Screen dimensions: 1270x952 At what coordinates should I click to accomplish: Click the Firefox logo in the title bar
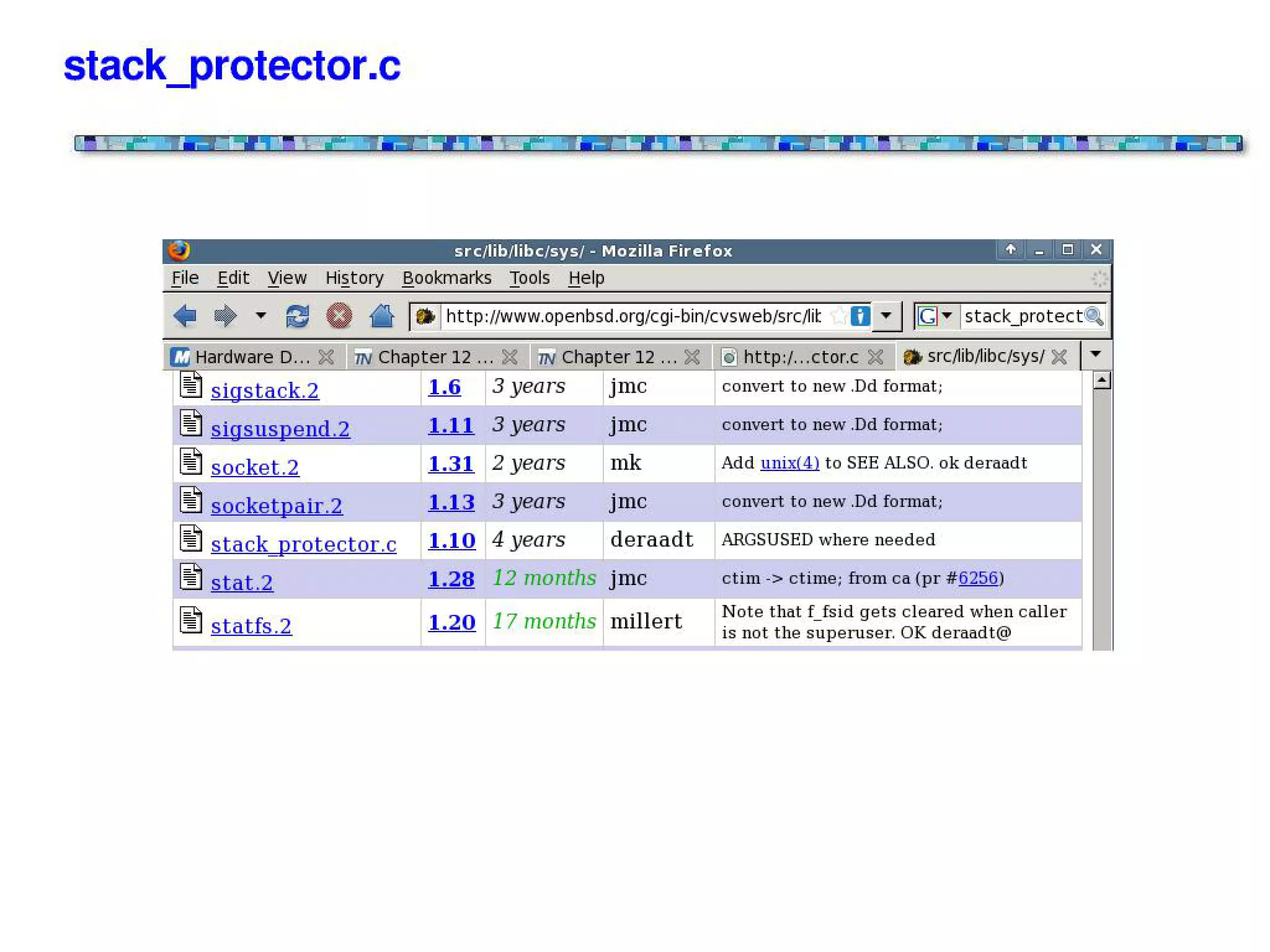(x=179, y=250)
